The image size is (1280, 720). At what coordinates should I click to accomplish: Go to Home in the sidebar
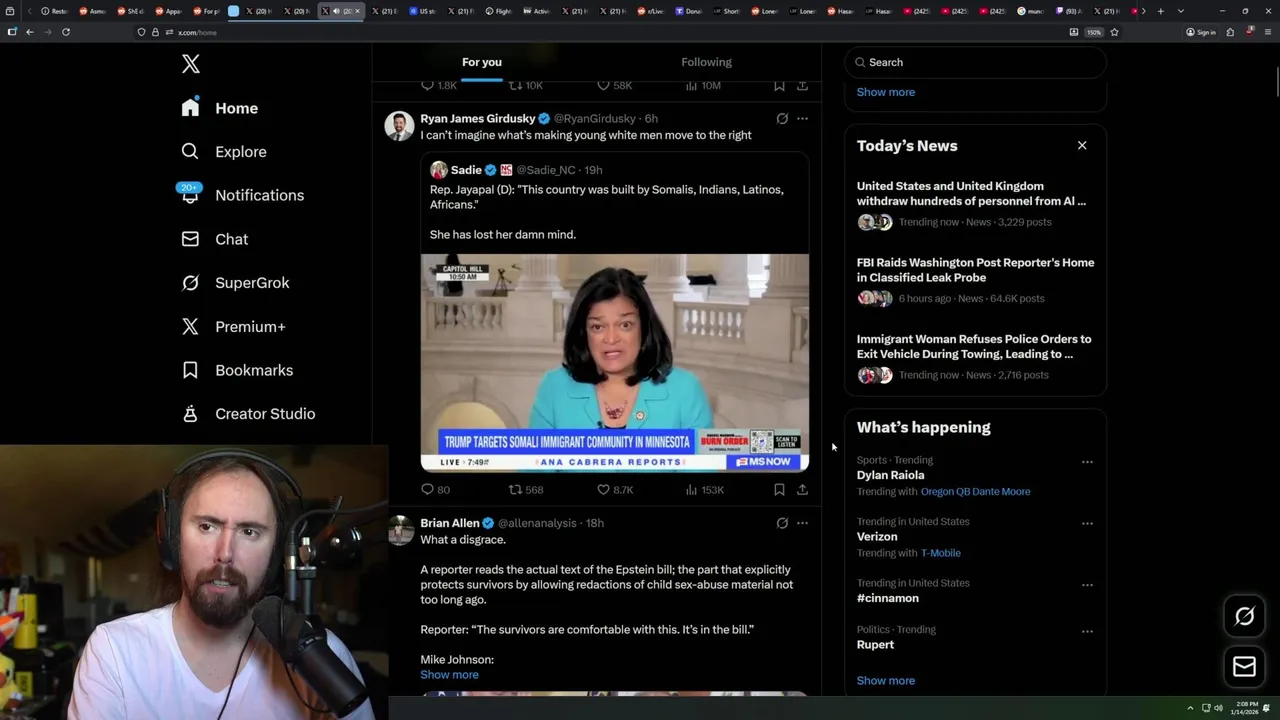pyautogui.click(x=220, y=108)
